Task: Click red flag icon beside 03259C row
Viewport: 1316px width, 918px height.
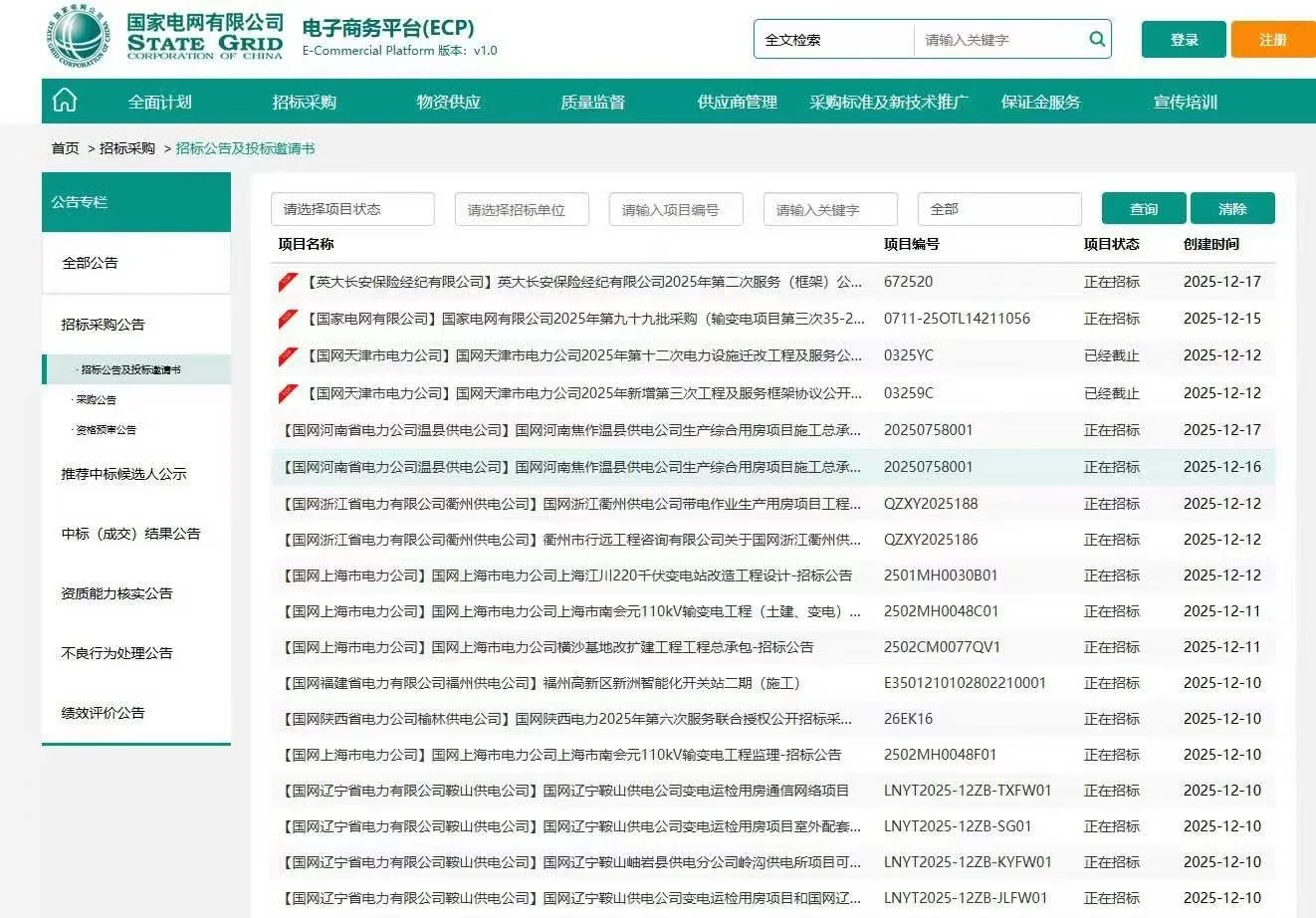Action: [288, 394]
